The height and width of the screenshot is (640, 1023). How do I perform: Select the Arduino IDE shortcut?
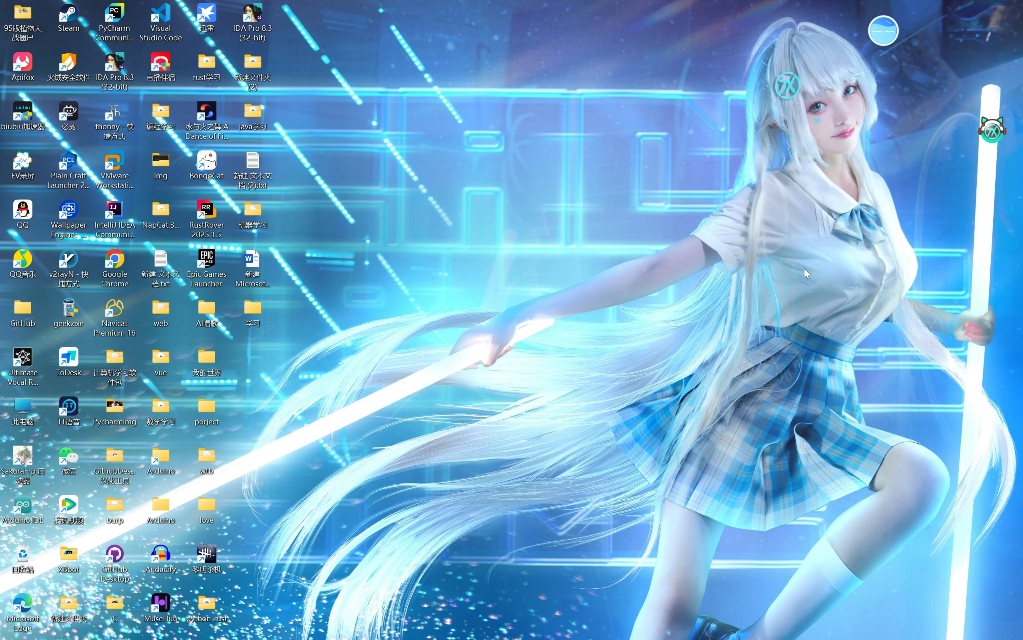coord(22,505)
